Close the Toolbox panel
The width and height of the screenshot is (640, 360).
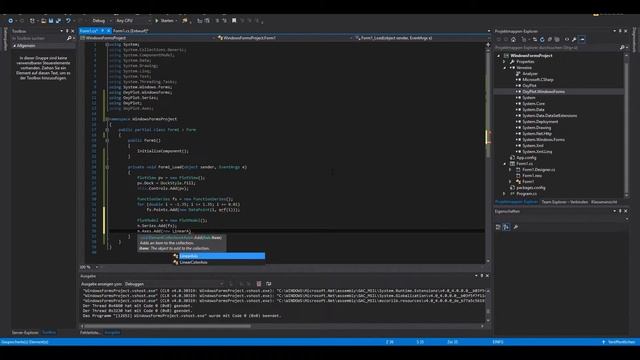pos(73,31)
